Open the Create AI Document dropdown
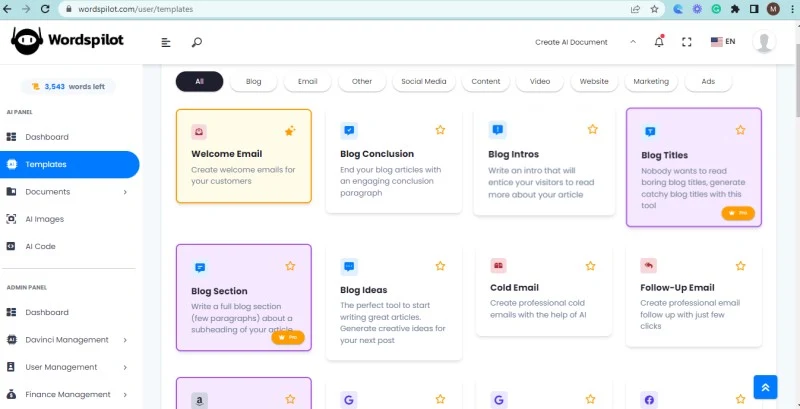The height and width of the screenshot is (409, 800). pyautogui.click(x=585, y=42)
